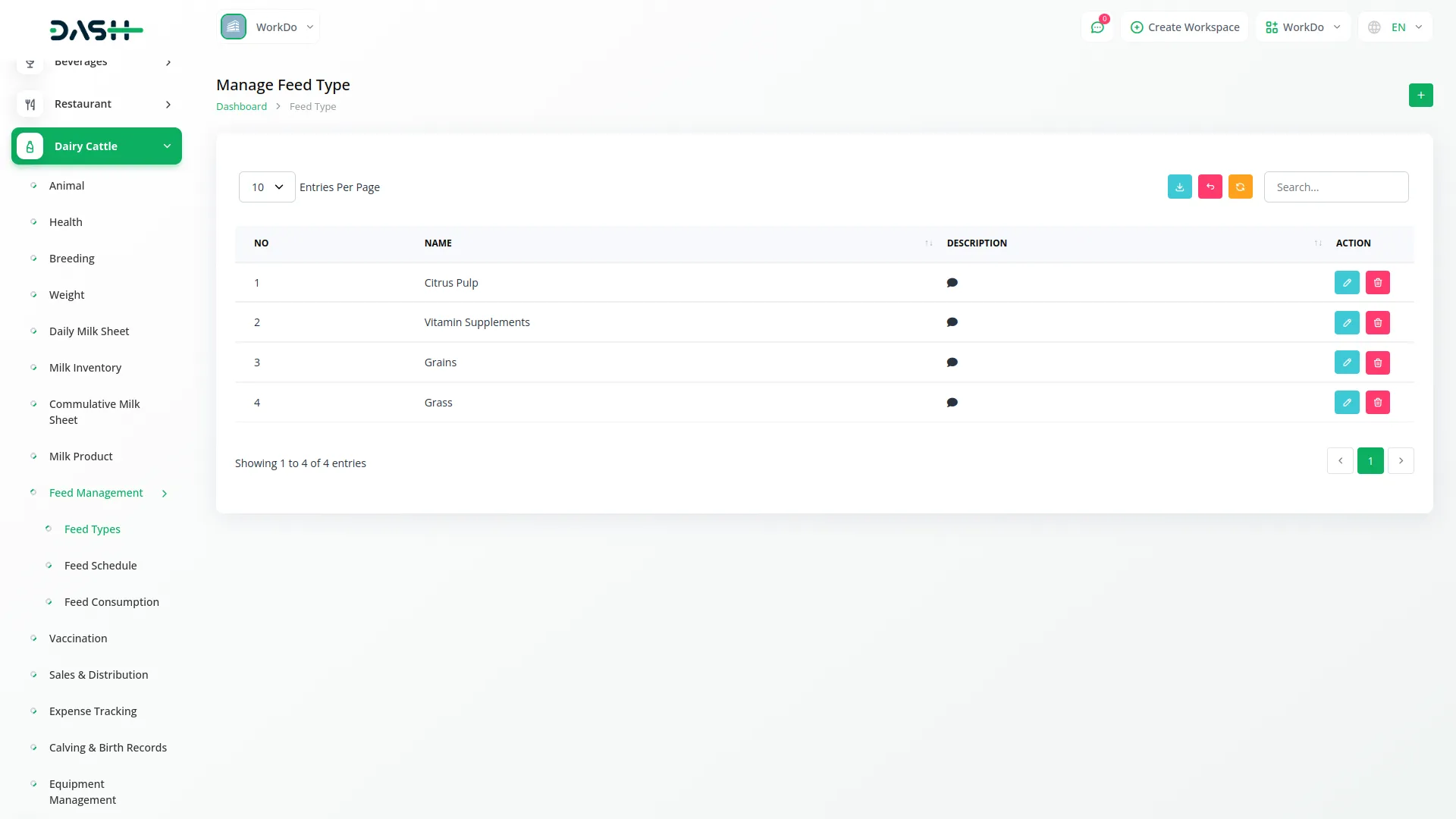Go to Milk Inventory menu item

(85, 368)
